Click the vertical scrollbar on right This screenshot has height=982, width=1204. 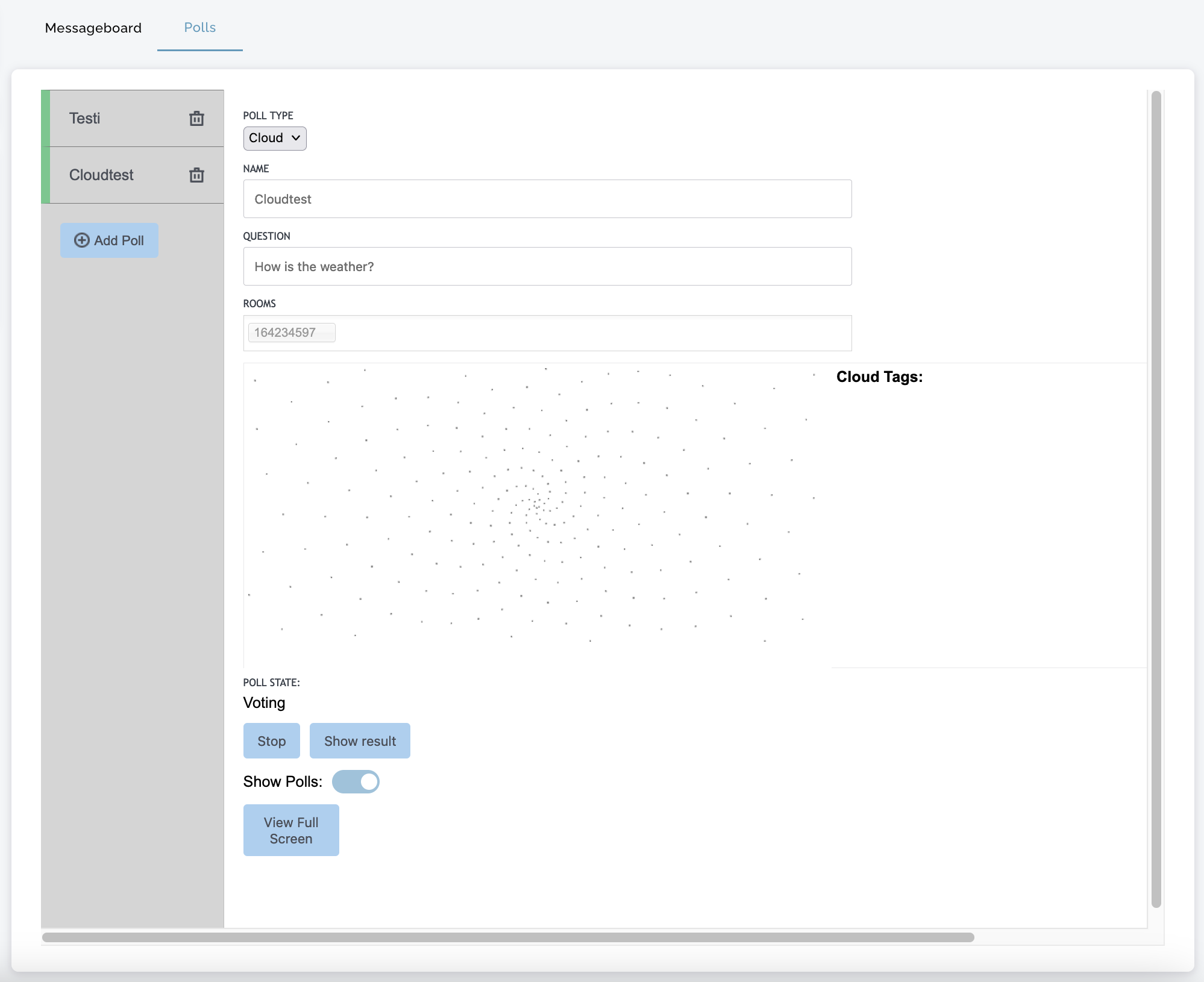point(1156,499)
